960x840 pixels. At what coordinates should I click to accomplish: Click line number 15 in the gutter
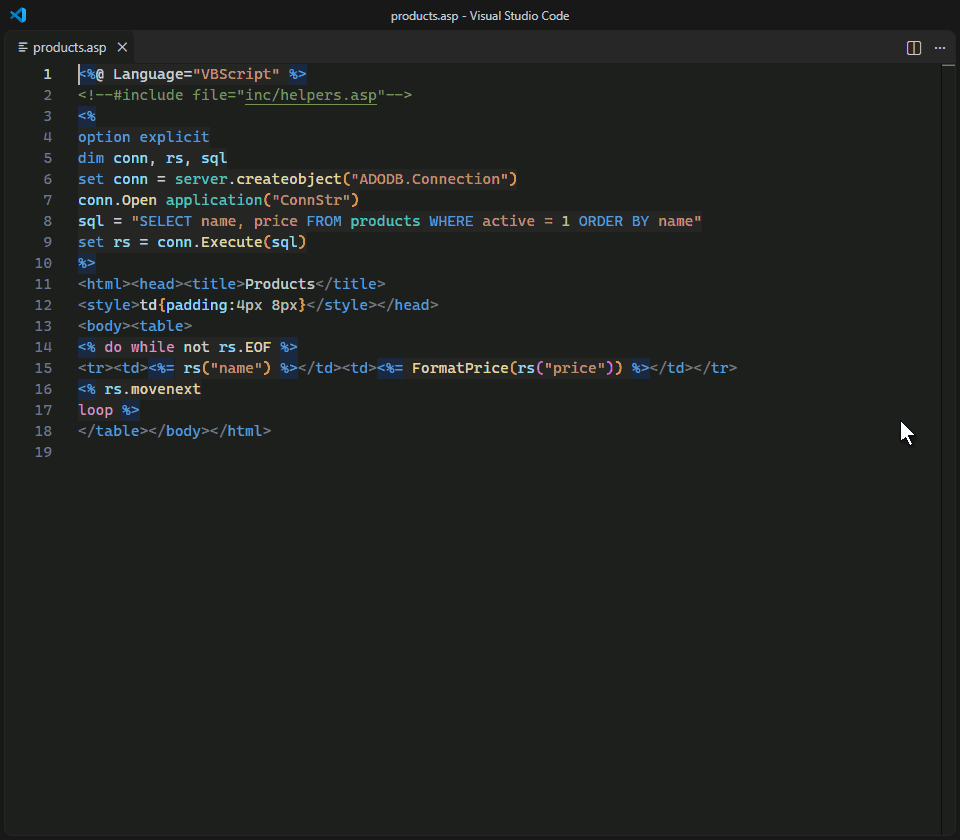pos(43,368)
